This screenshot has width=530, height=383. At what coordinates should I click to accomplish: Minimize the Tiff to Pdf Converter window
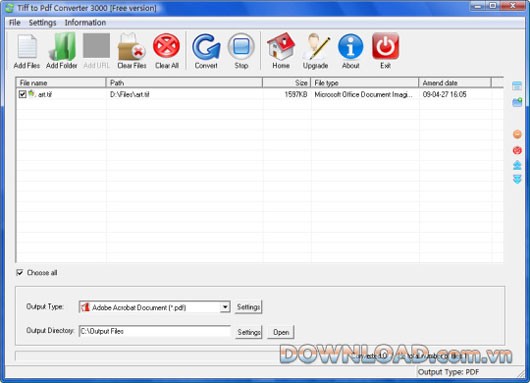coord(477,6)
